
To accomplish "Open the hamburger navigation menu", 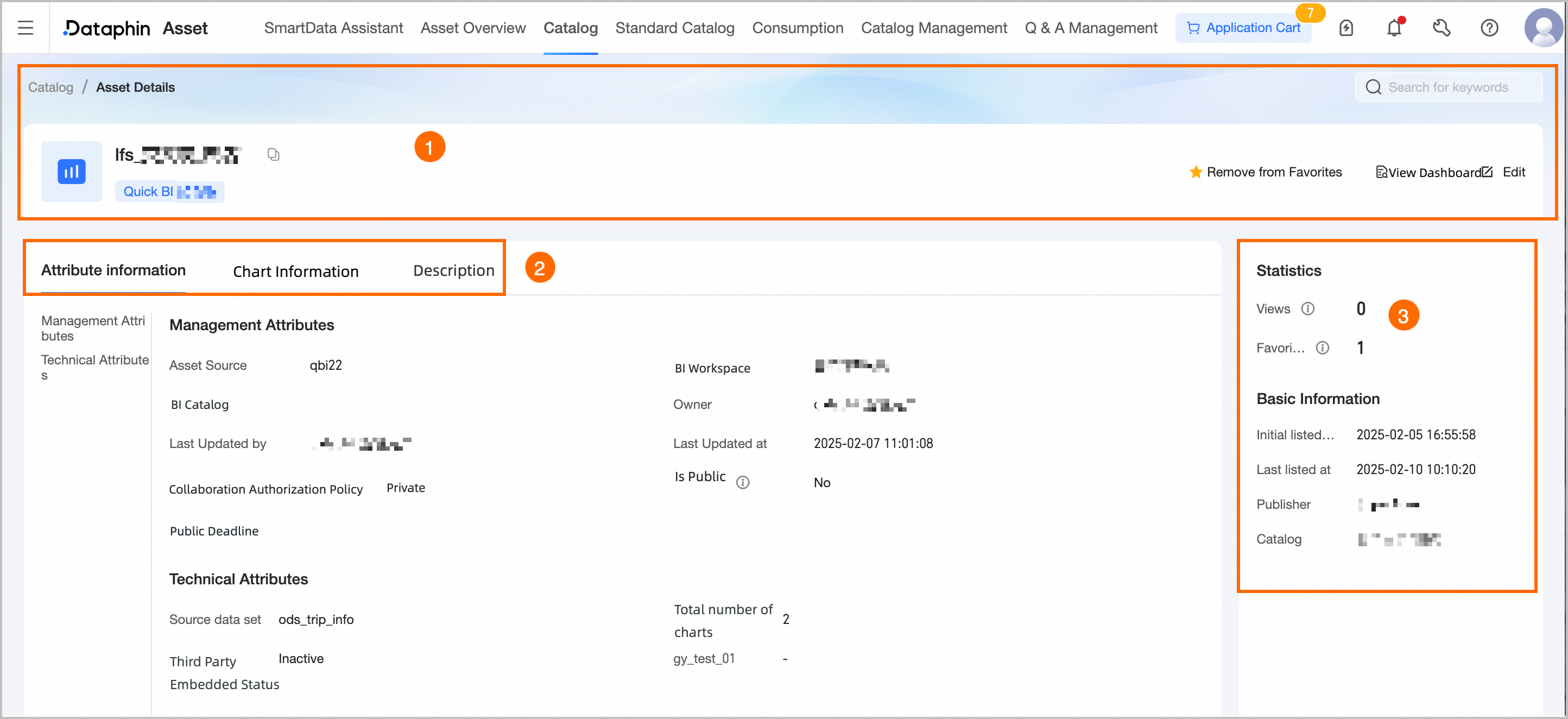I will tap(25, 28).
